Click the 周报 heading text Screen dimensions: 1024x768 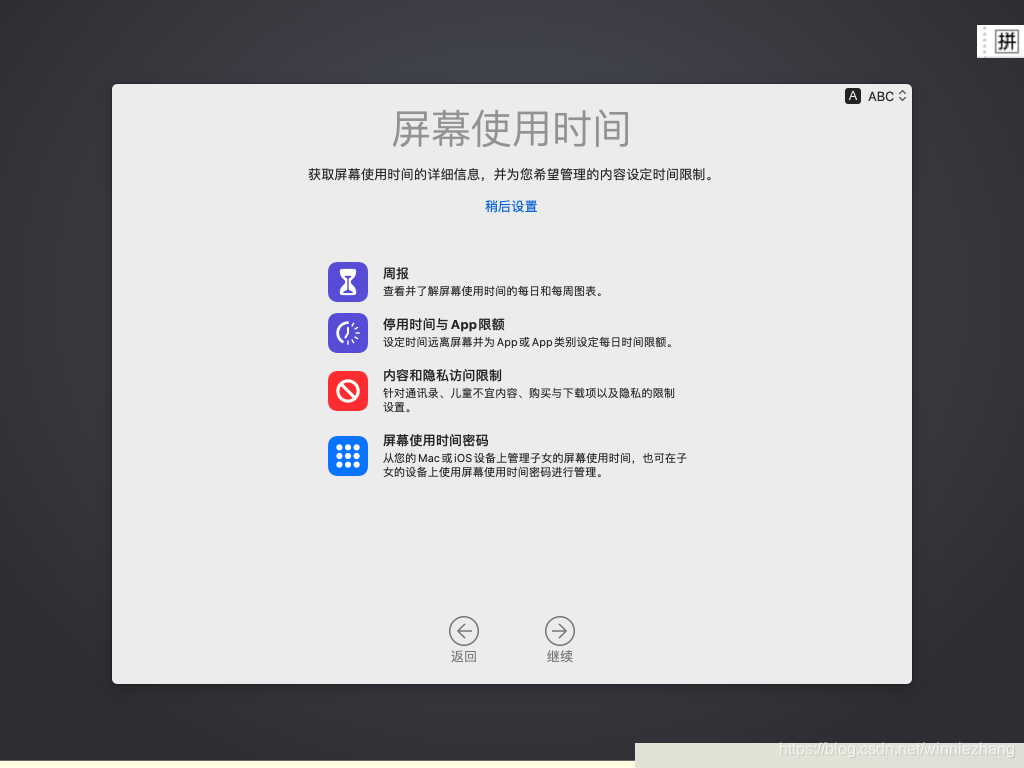[396, 274]
